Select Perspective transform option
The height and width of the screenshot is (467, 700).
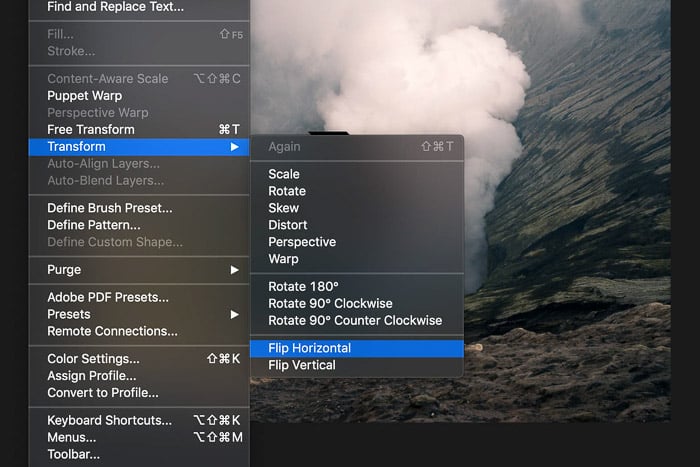[357, 242]
